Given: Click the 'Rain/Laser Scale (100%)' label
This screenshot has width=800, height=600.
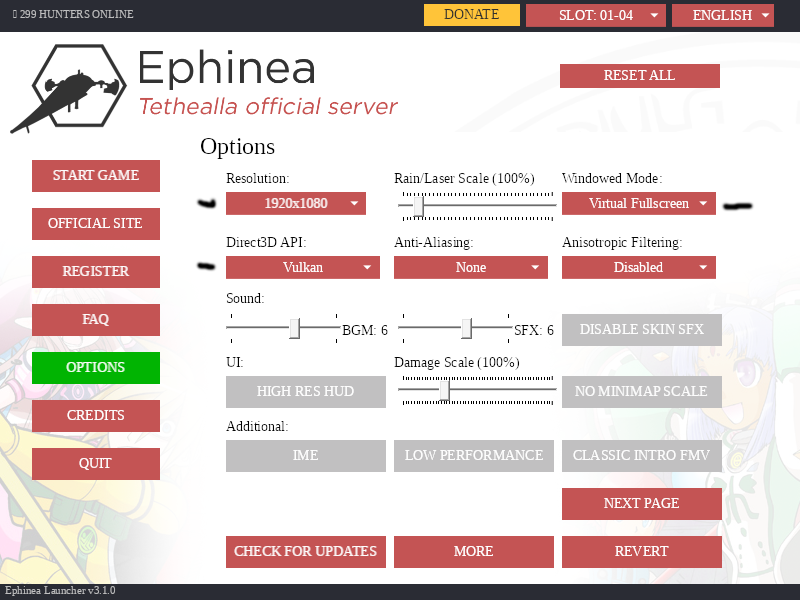Looking at the screenshot, I should [x=464, y=178].
